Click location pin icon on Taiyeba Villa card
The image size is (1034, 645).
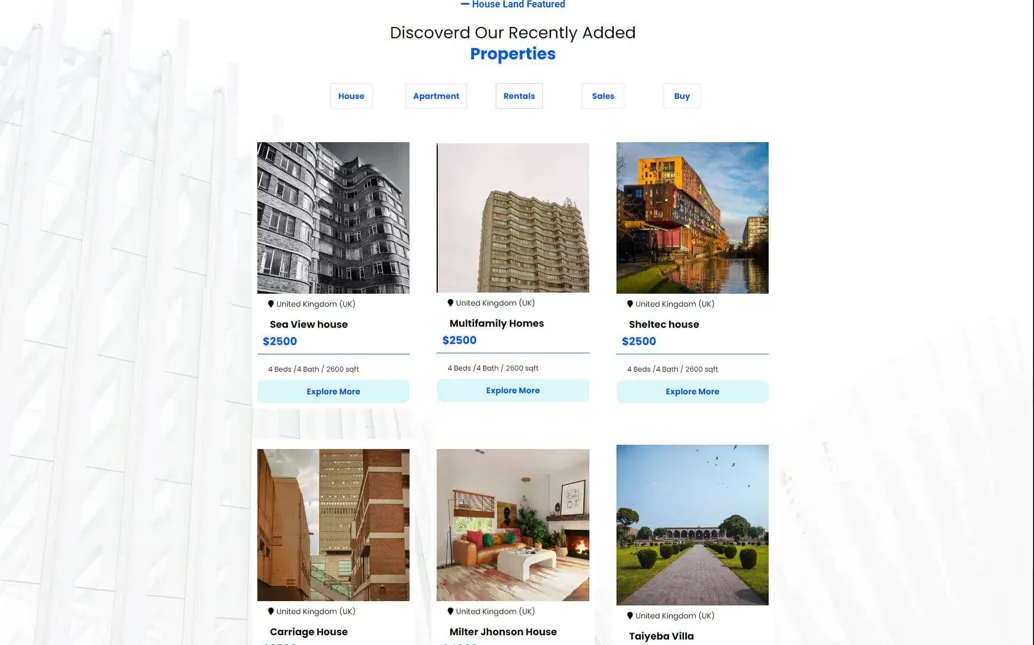pos(630,616)
